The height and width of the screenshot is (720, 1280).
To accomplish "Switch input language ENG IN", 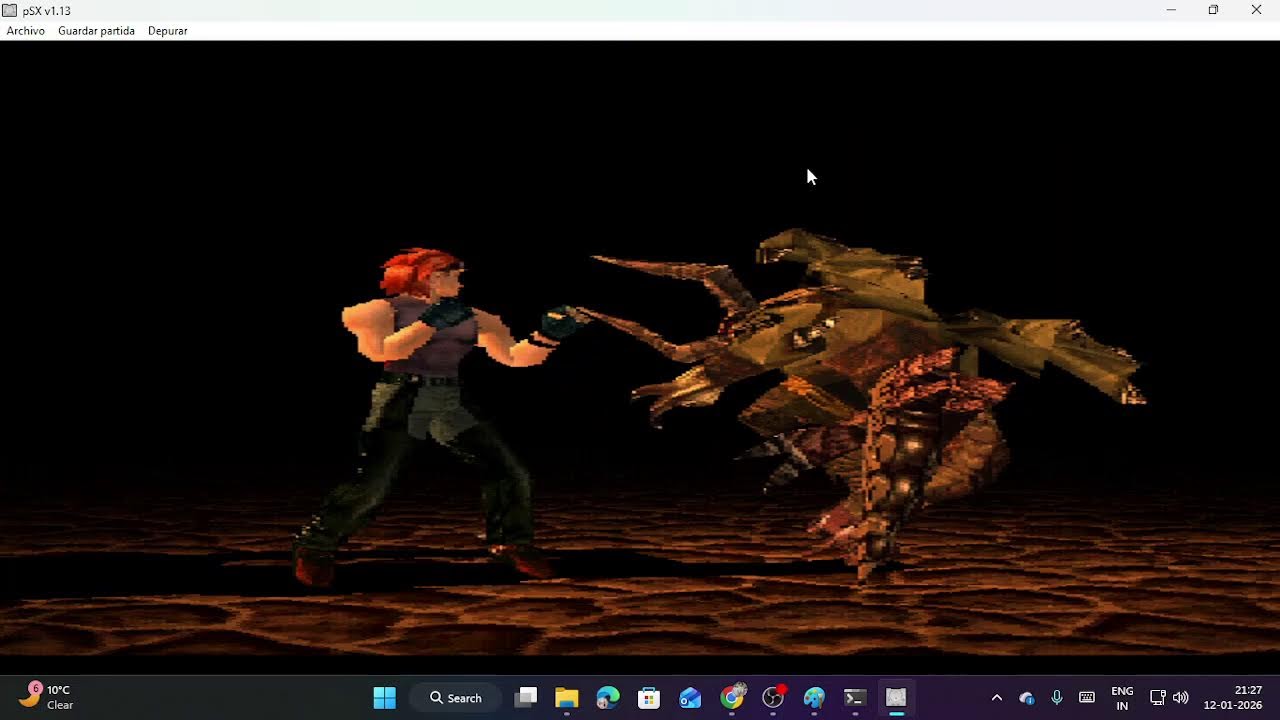I will click(1122, 698).
